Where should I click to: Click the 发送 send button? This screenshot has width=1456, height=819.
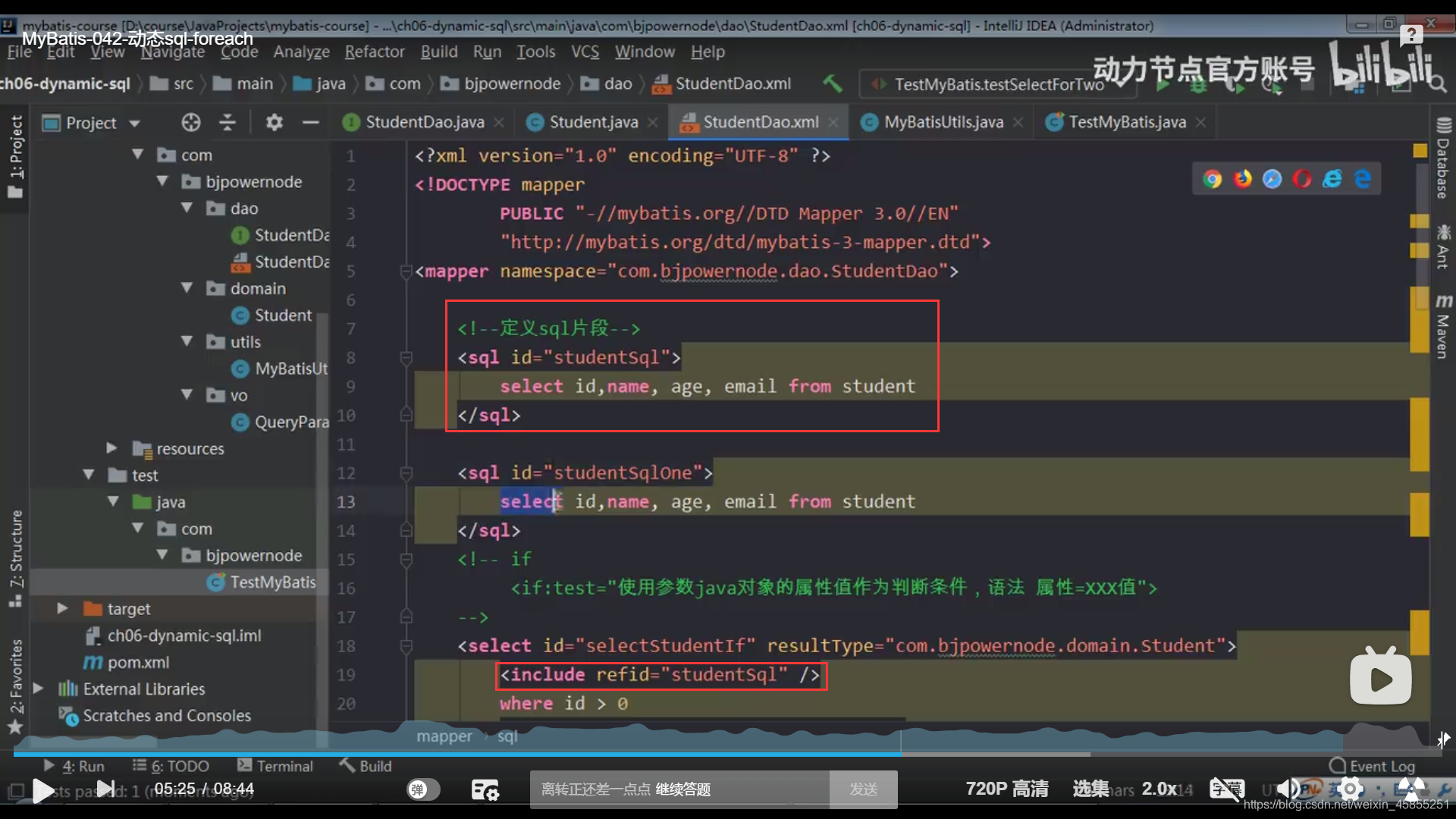click(x=863, y=789)
